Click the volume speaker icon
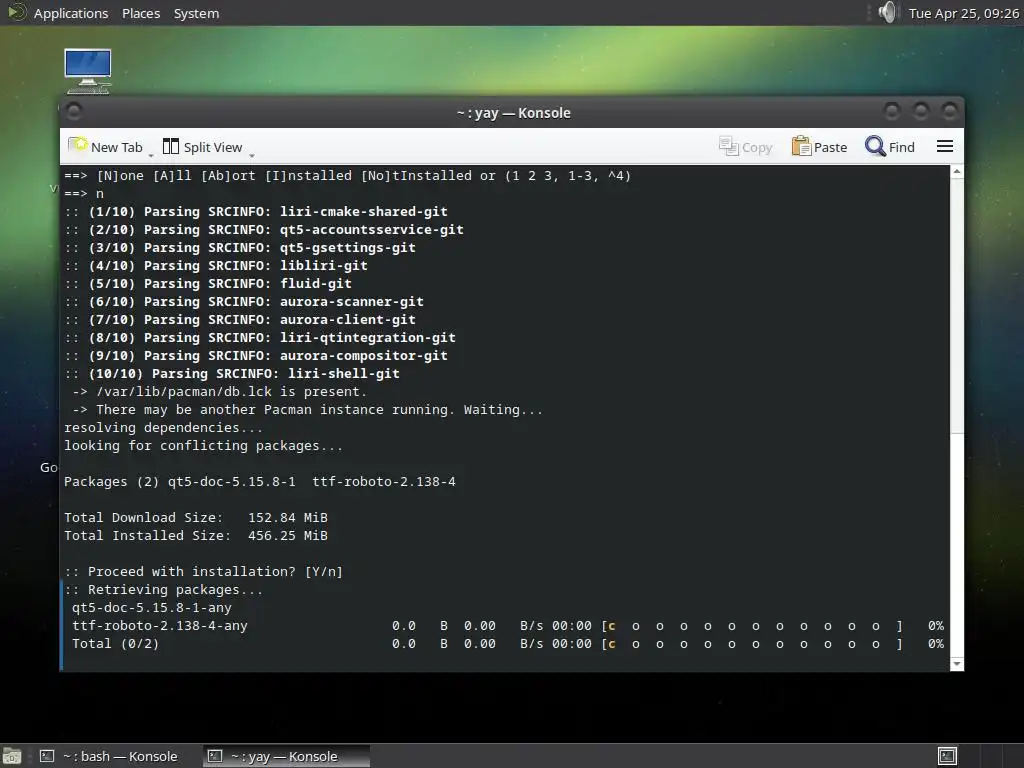 (887, 12)
